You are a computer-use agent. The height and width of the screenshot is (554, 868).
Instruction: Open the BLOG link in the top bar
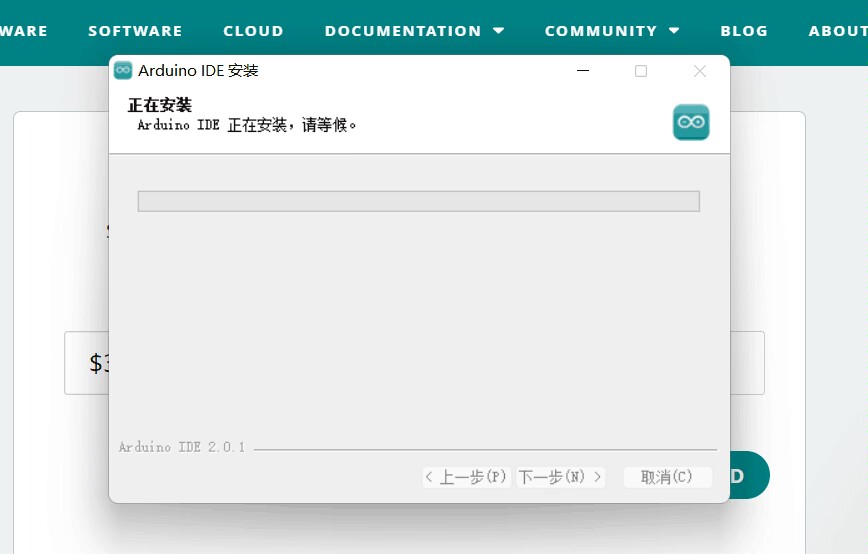tap(744, 31)
